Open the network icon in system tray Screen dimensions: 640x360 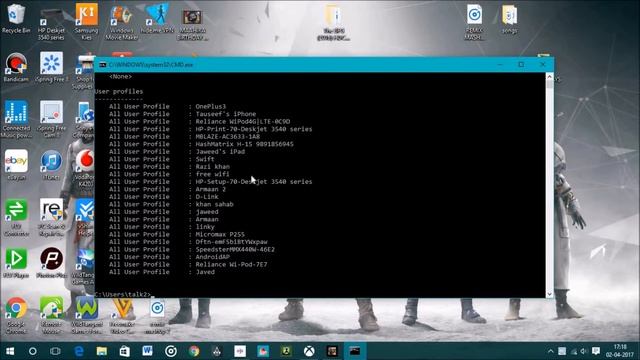click(x=573, y=351)
